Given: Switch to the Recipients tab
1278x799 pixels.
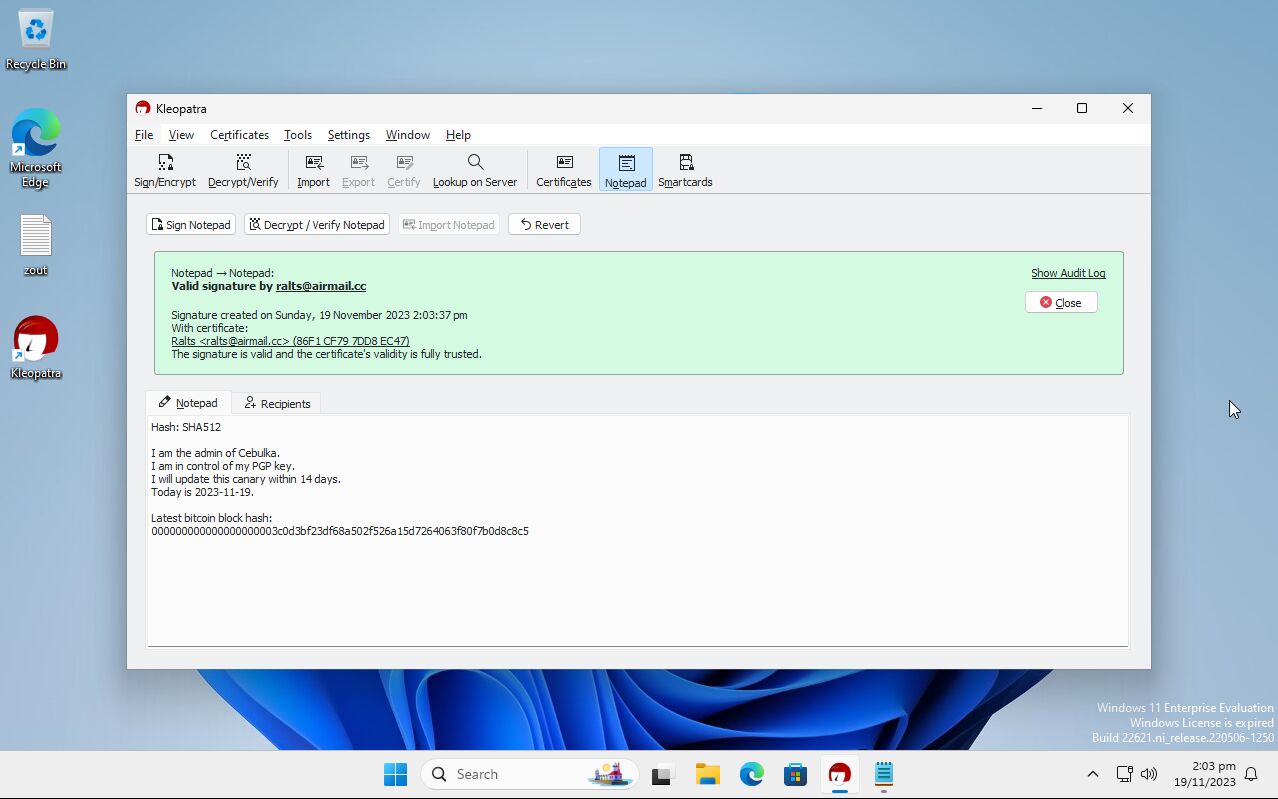Looking at the screenshot, I should (277, 404).
